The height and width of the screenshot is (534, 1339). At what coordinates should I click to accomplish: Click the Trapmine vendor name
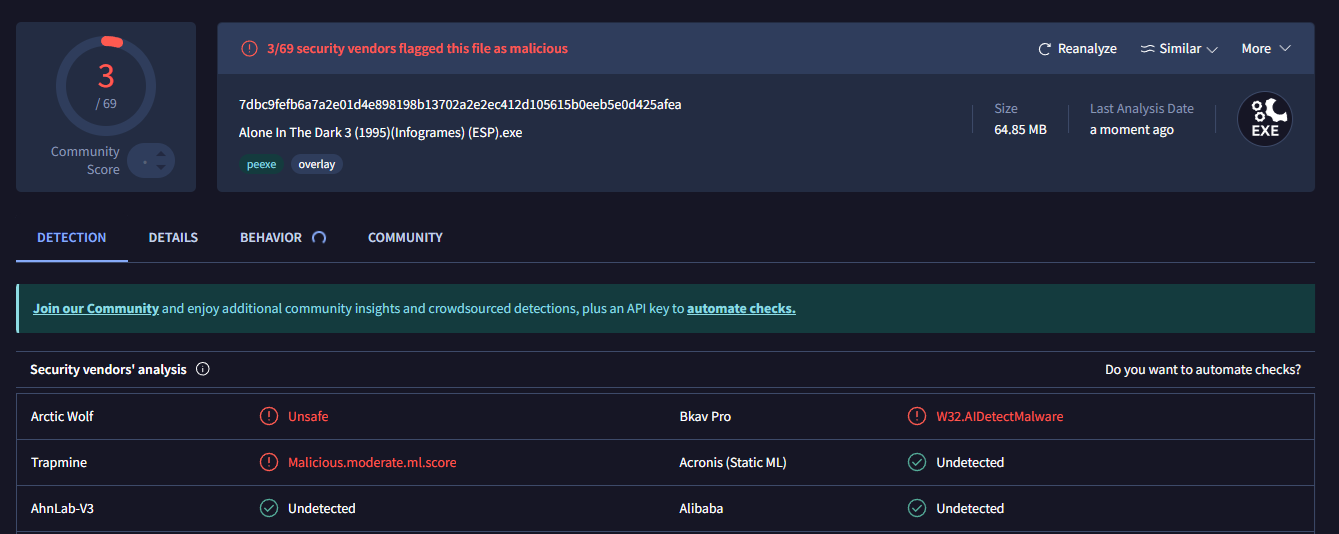[x=59, y=462]
